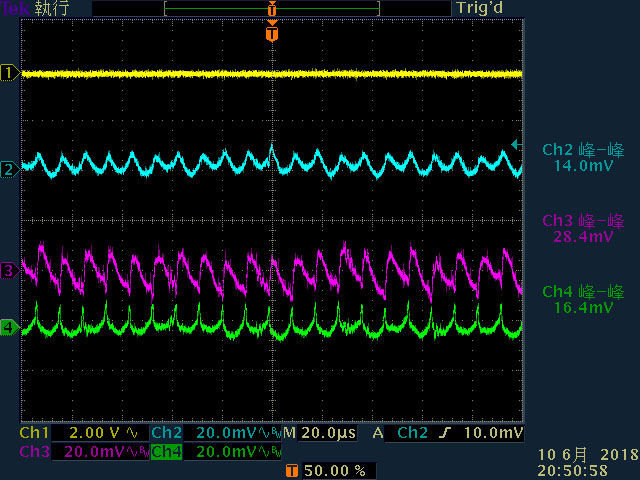Image resolution: width=640 pixels, height=480 pixels.
Task: Click the time 20:50:58 readout
Action: 572,470
